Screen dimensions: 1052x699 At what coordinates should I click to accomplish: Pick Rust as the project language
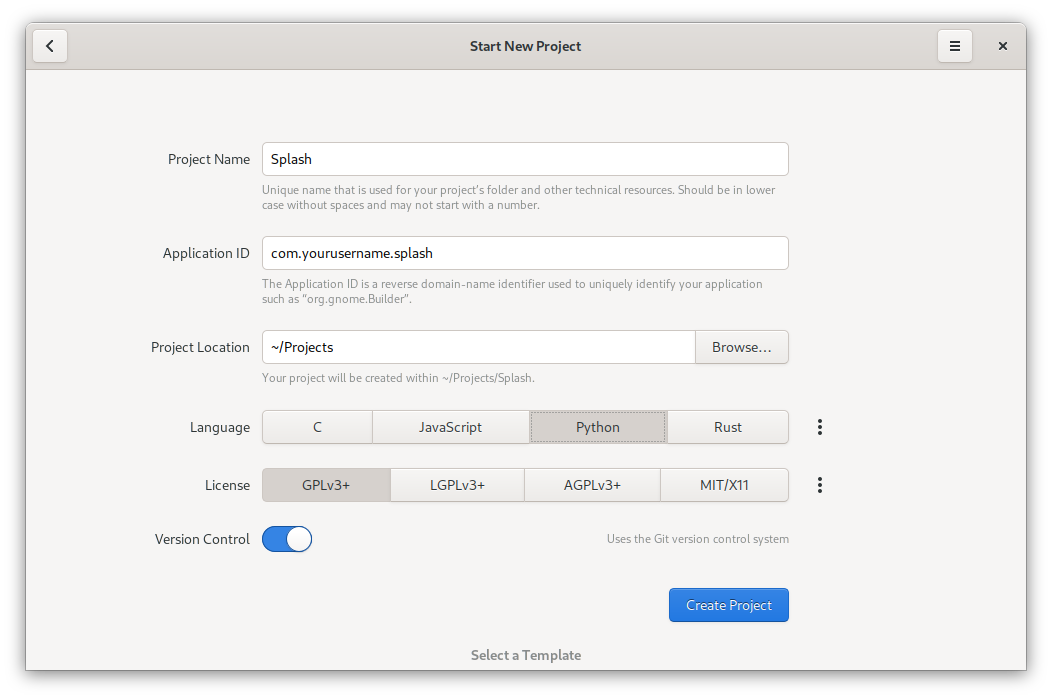pyautogui.click(x=727, y=427)
